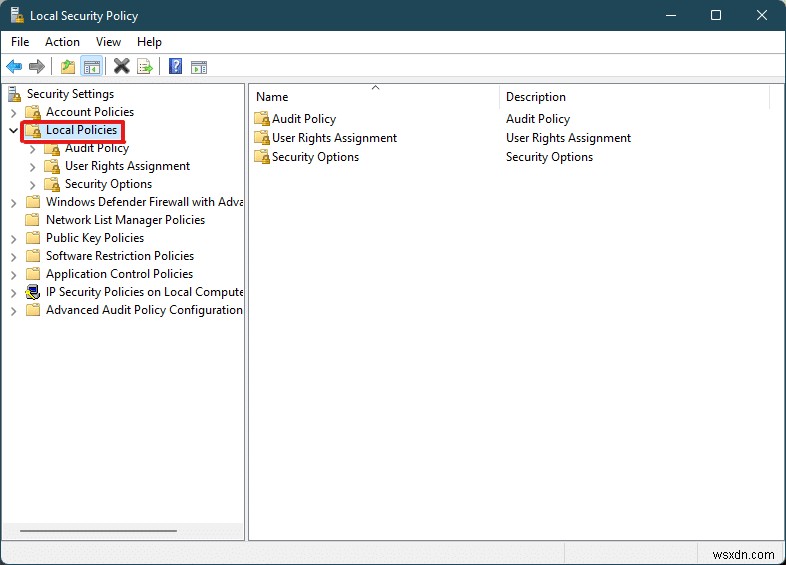Open the Action menu

62,42
